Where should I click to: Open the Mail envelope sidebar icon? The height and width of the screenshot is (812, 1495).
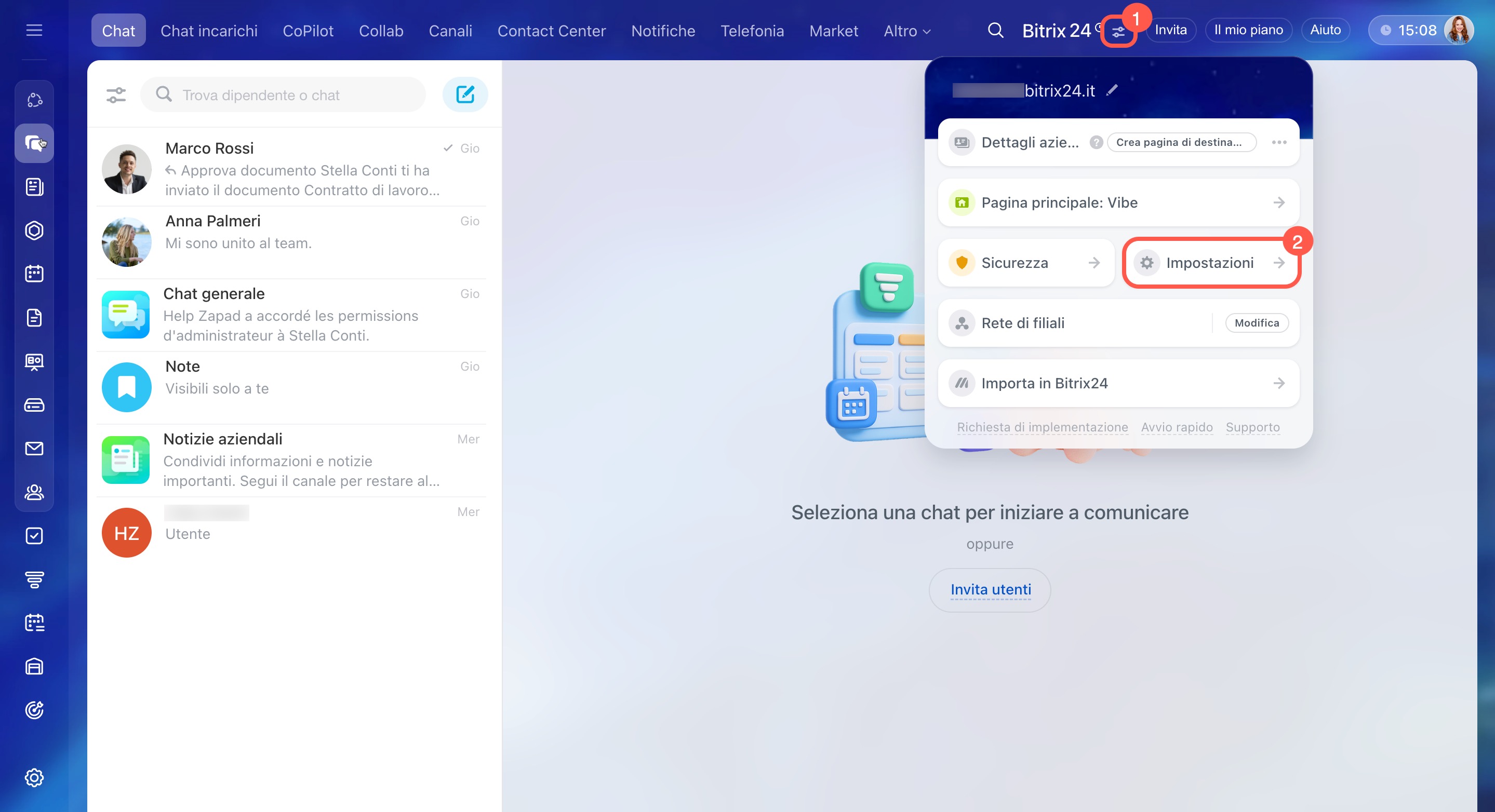(x=34, y=449)
